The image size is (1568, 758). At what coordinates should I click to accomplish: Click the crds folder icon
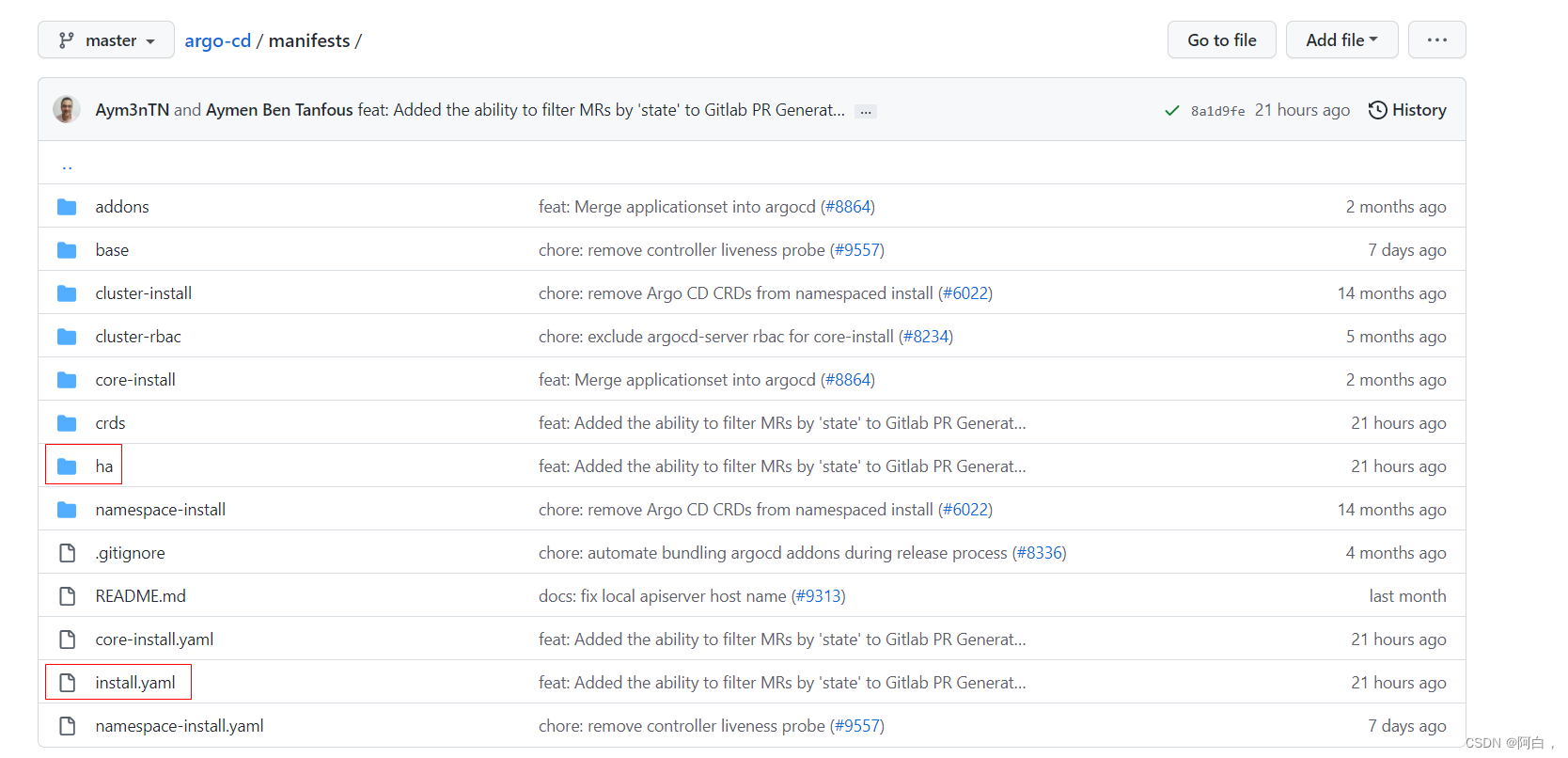tap(67, 423)
